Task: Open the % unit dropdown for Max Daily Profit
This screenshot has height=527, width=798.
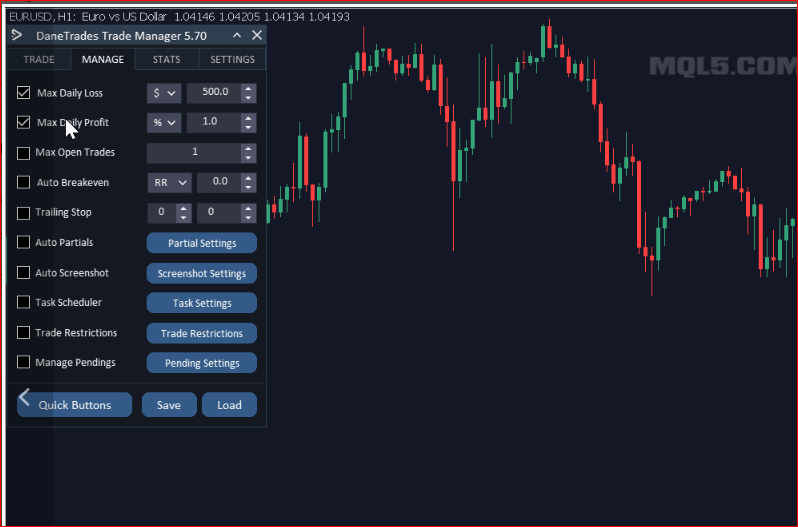Action: [x=164, y=123]
